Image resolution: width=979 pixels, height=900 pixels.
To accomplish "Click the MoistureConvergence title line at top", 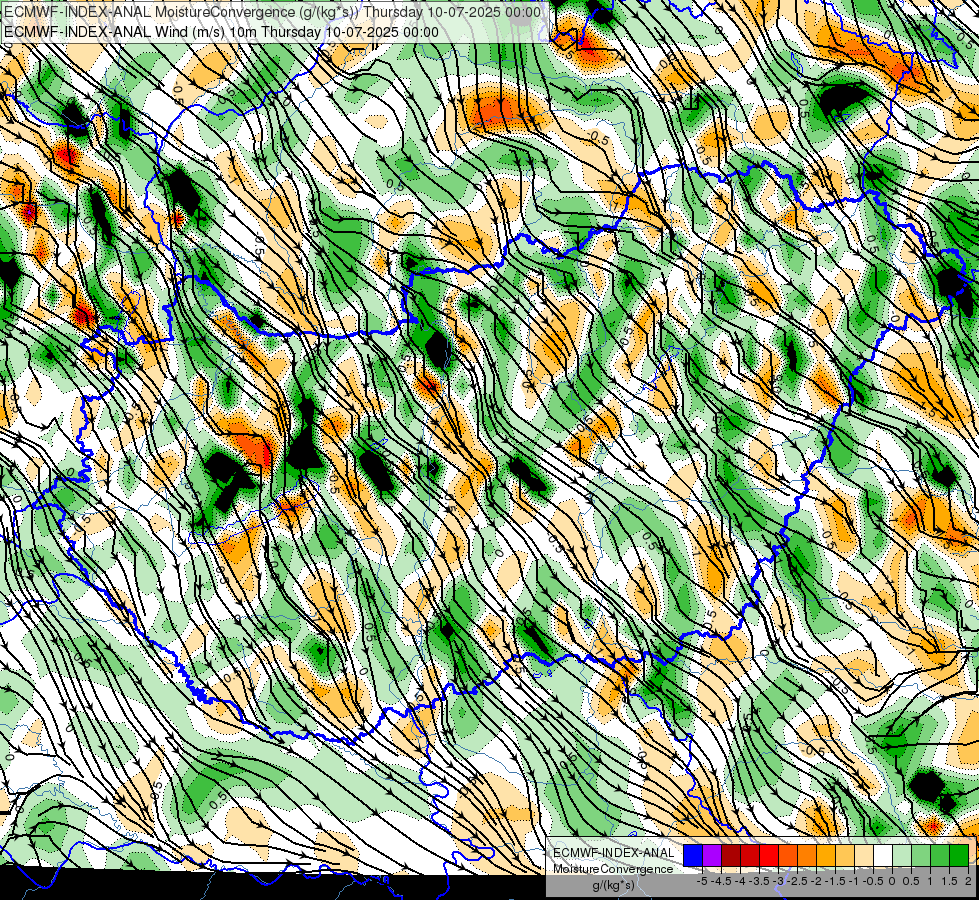I will tap(272, 12).
